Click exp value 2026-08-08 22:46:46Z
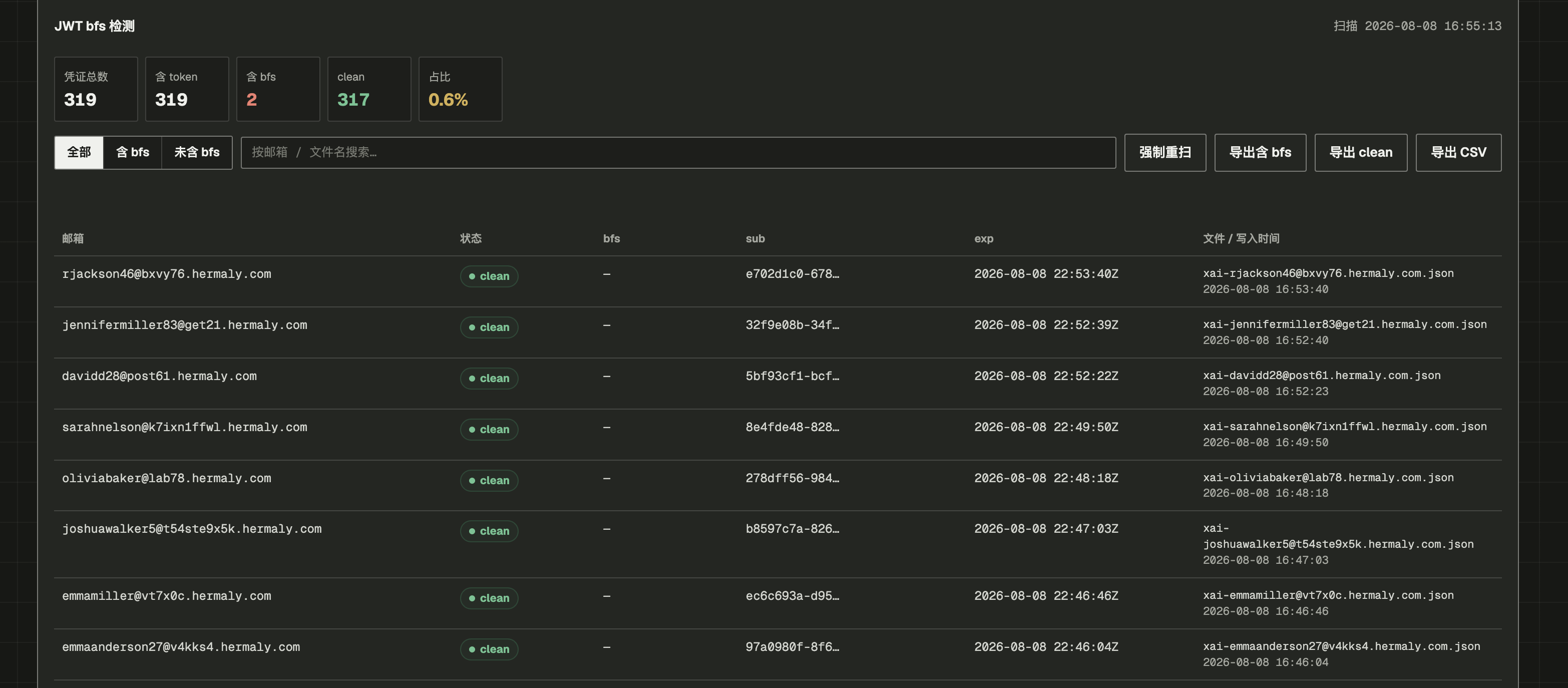The image size is (1568, 688). click(1046, 596)
